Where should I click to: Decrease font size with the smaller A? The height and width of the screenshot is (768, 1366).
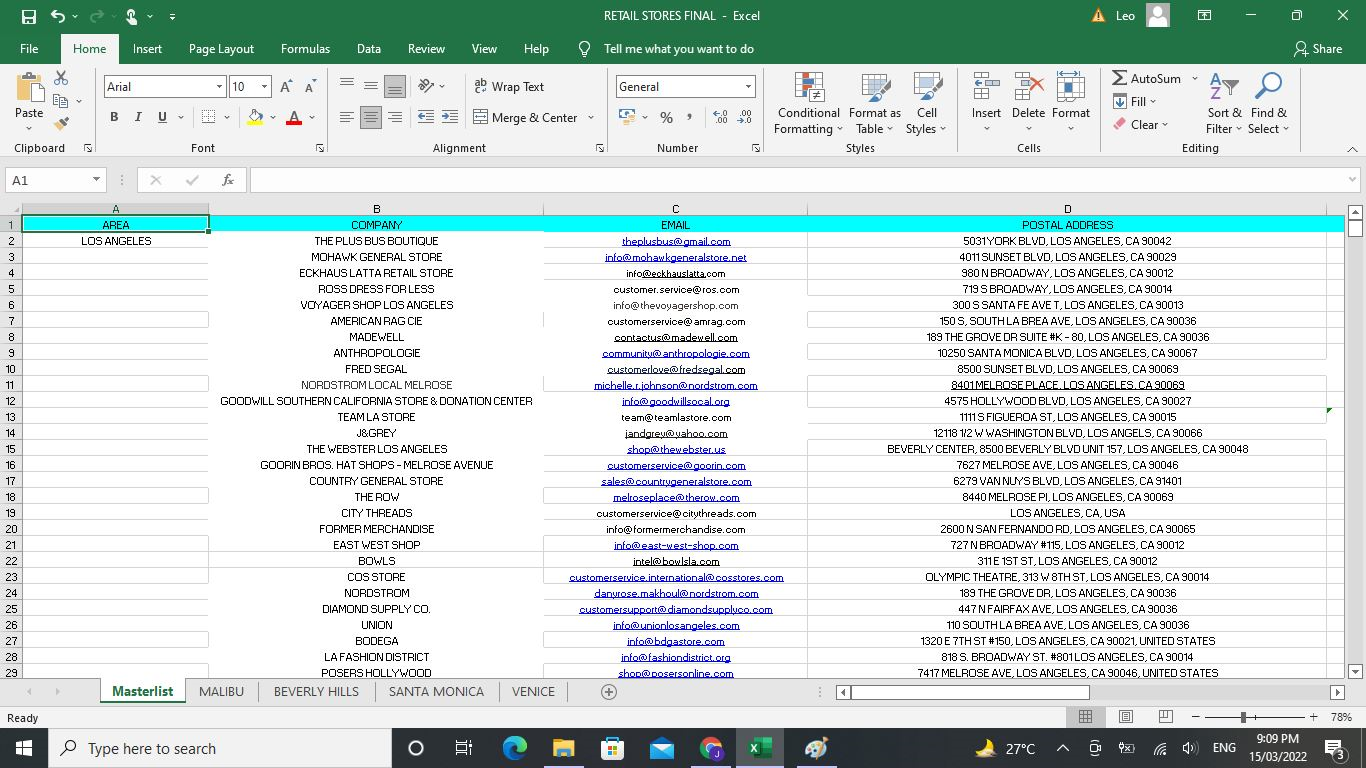point(310,87)
